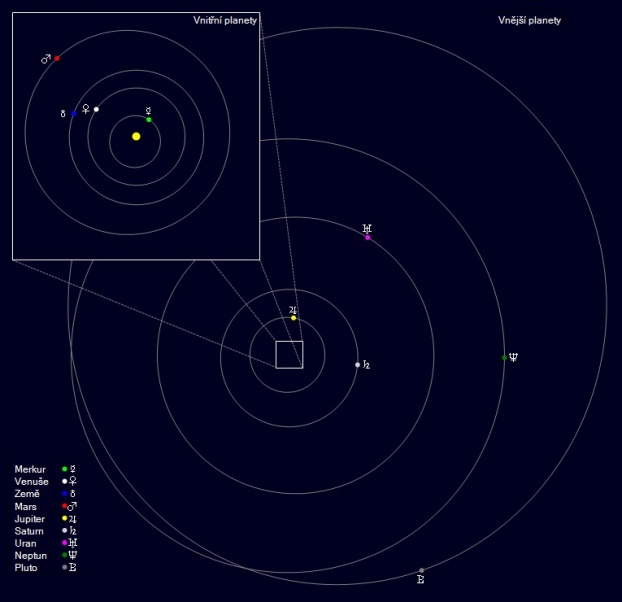Screen dimensions: 622x602
Task: Click the Neptune trident symbol in the legend
Action: pyautogui.click(x=73, y=555)
